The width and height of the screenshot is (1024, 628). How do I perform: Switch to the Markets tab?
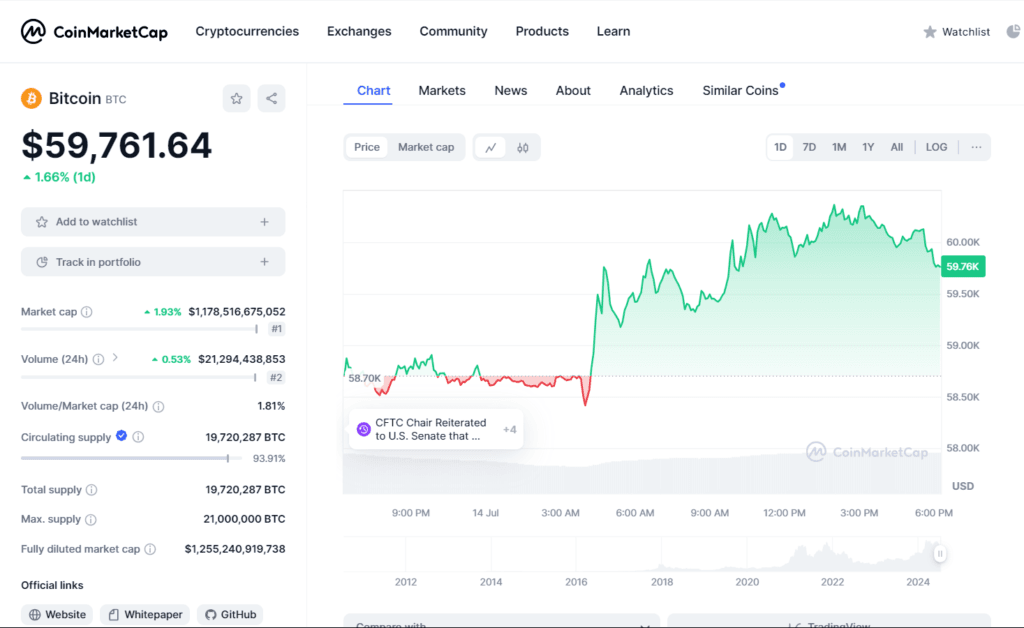click(x=442, y=91)
